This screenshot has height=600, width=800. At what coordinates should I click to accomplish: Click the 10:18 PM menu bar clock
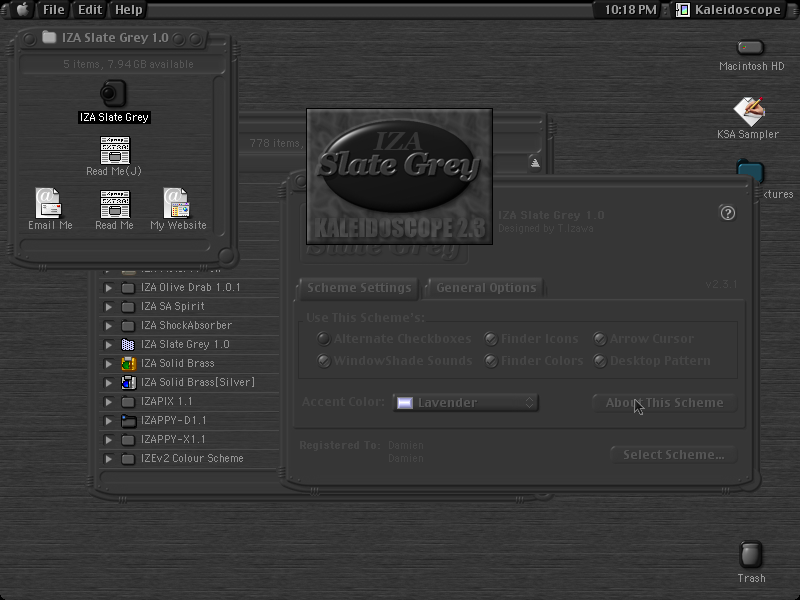[630, 10]
